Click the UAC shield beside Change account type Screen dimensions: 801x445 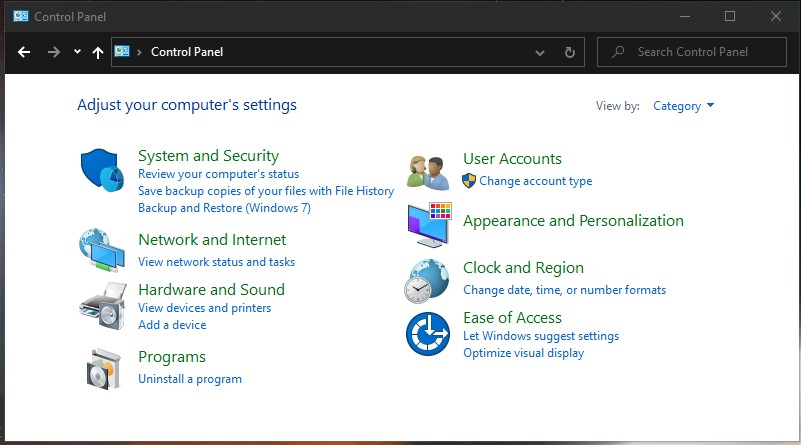[469, 181]
